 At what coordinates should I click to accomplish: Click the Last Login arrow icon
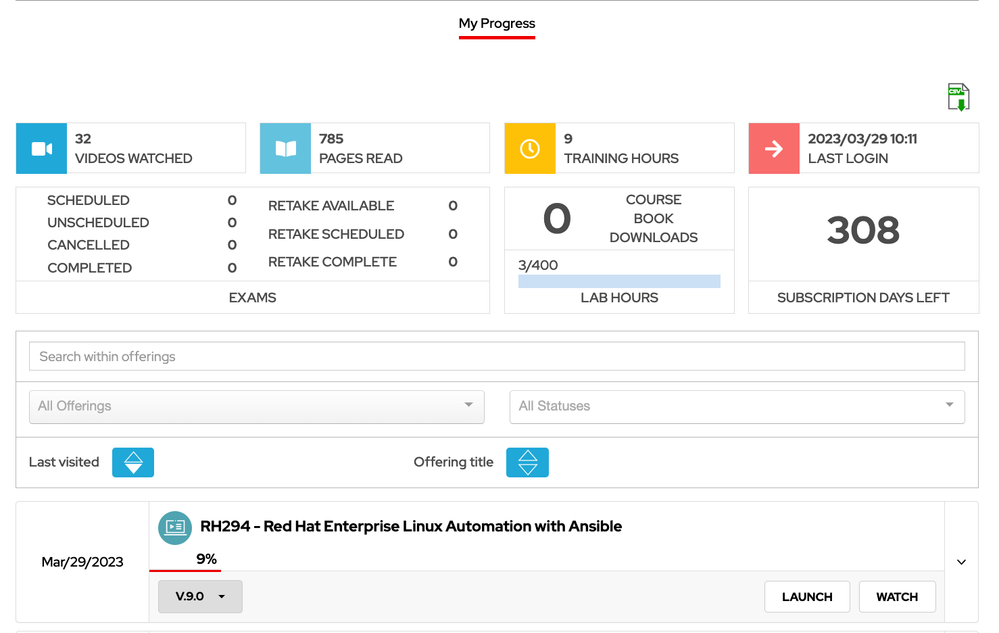[774, 149]
